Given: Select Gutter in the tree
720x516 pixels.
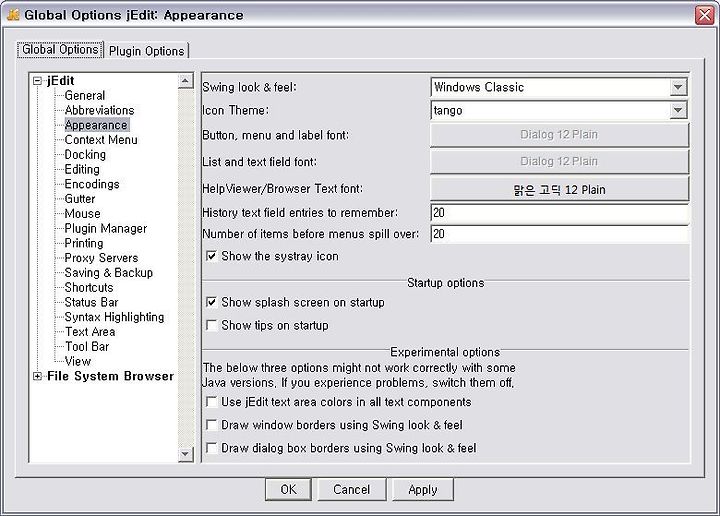Looking at the screenshot, I should click(80, 199).
